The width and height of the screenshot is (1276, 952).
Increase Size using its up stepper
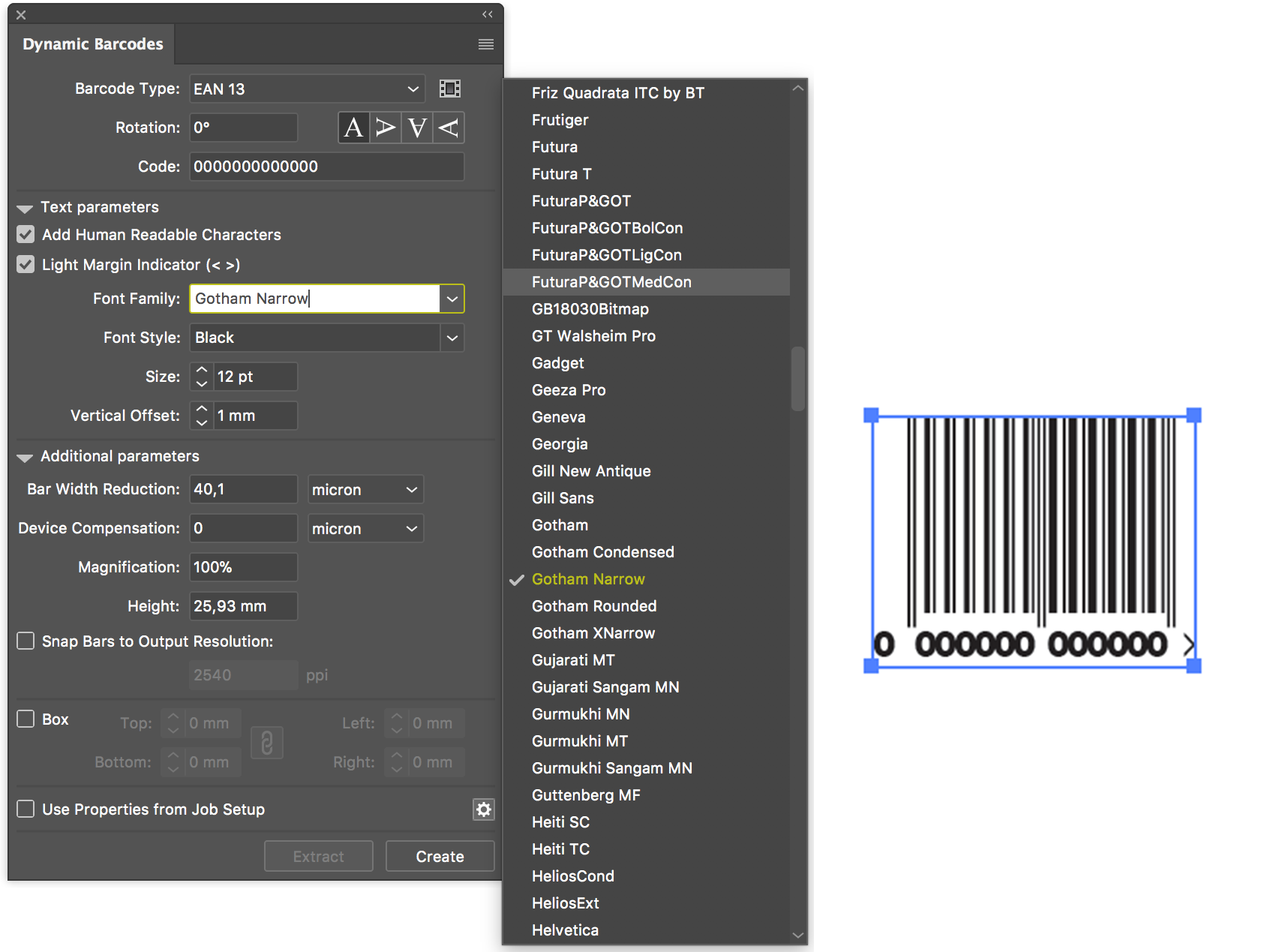(x=201, y=371)
